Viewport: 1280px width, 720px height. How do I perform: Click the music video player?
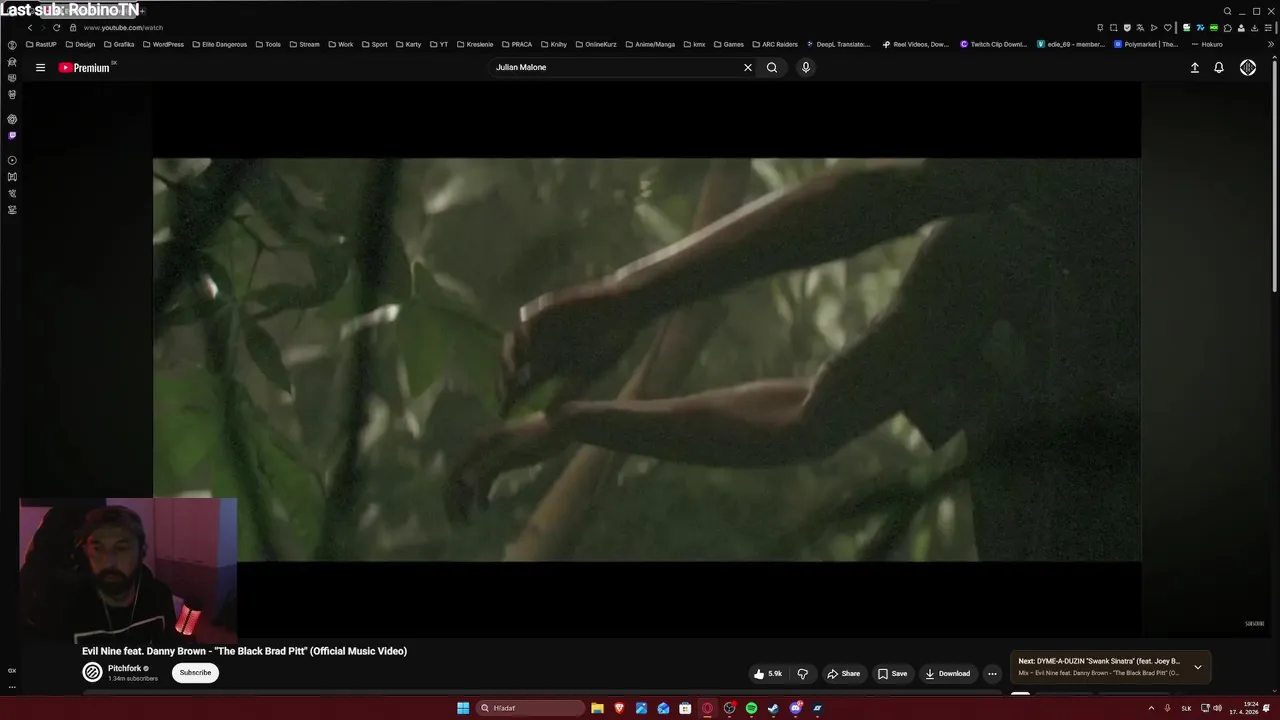(x=646, y=360)
